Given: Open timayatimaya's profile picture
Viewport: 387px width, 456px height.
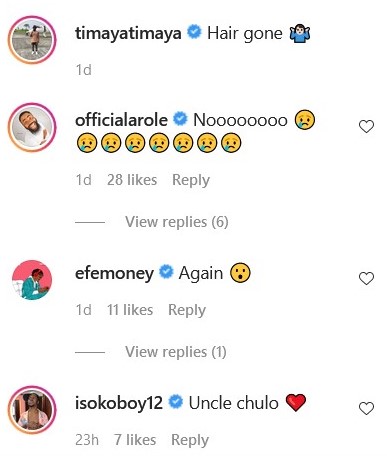Looking at the screenshot, I should point(32,40).
